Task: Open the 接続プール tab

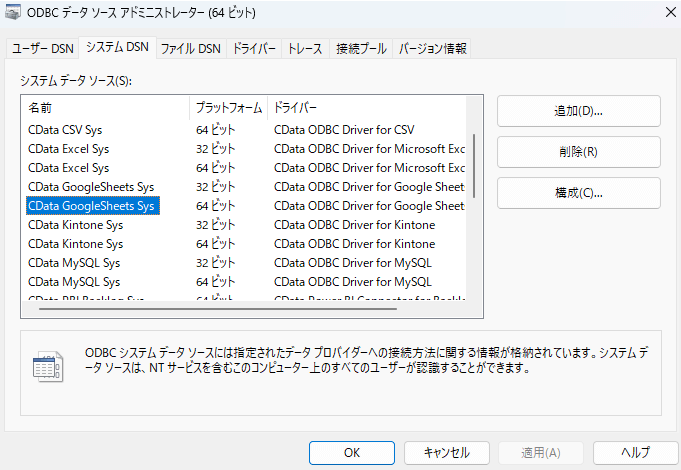Action: [361, 48]
